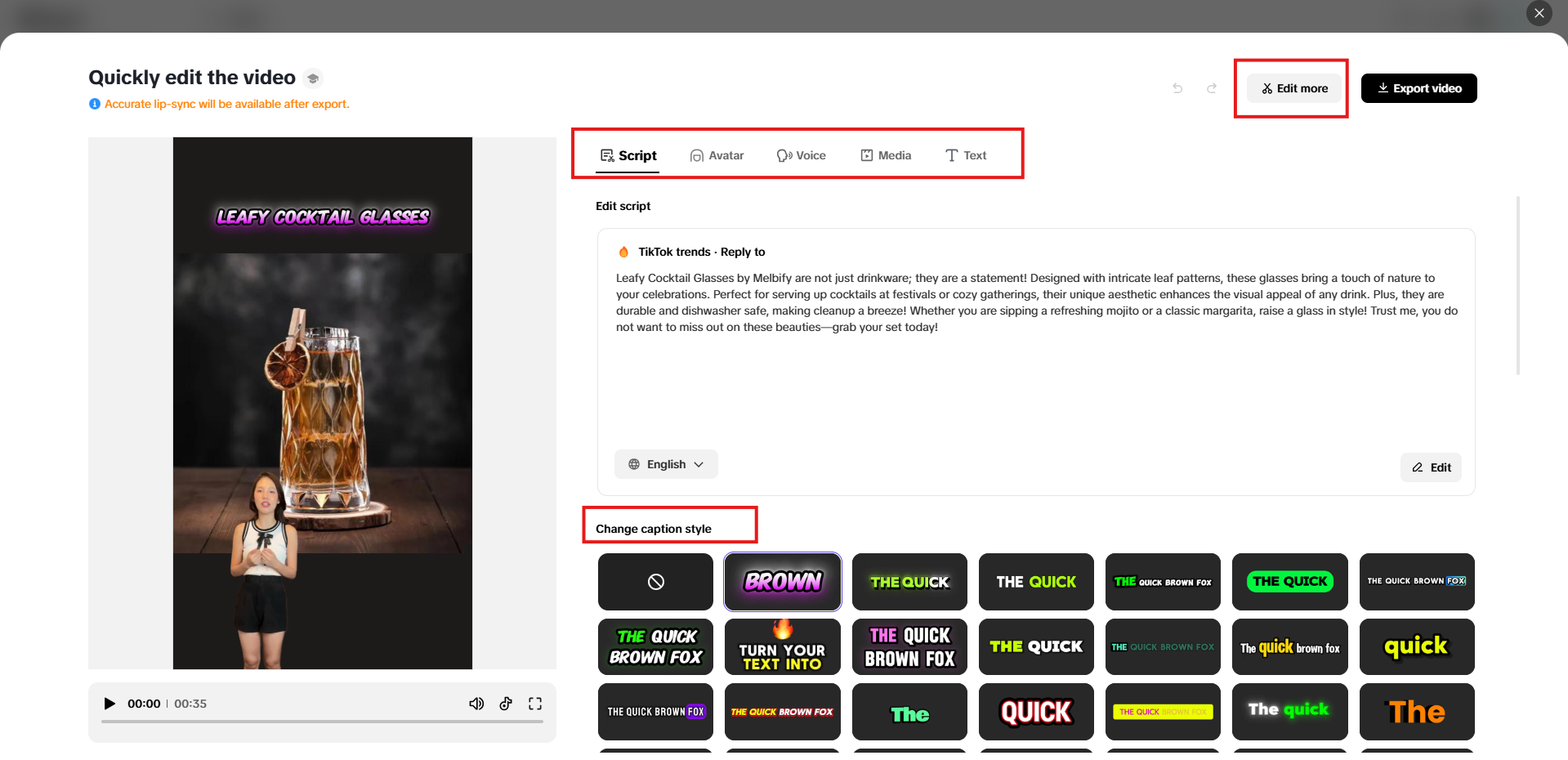Click the graduation cap tutorial icon
Viewport: 1568px width, 760px height.
(313, 78)
